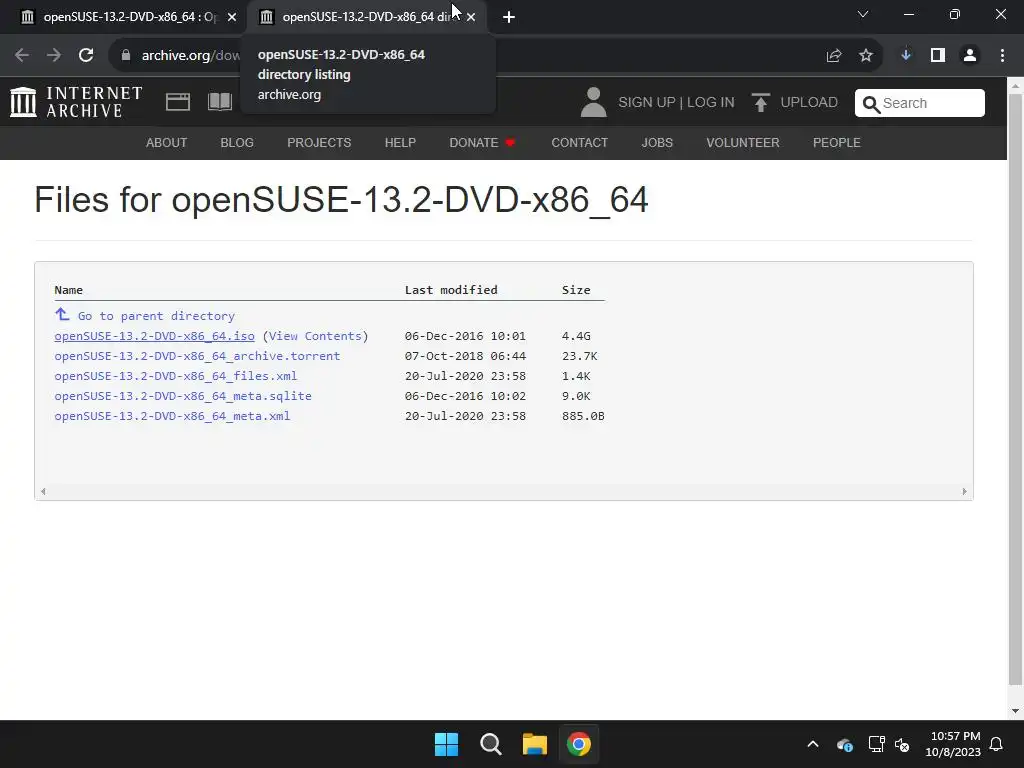Open the _meta.xml file link
The height and width of the screenshot is (768, 1024).
pos(172,416)
